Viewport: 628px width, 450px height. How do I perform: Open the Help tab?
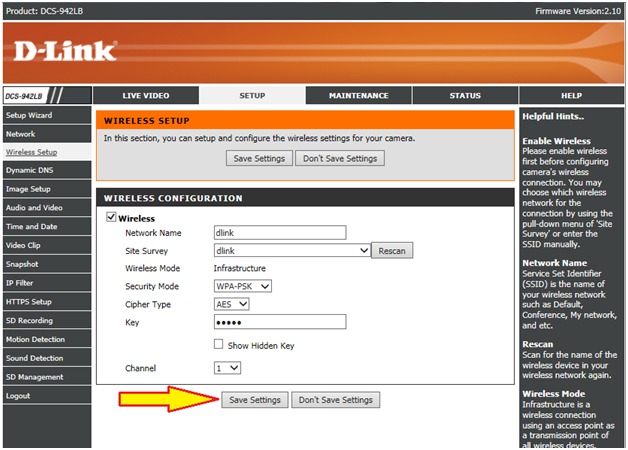click(x=571, y=96)
